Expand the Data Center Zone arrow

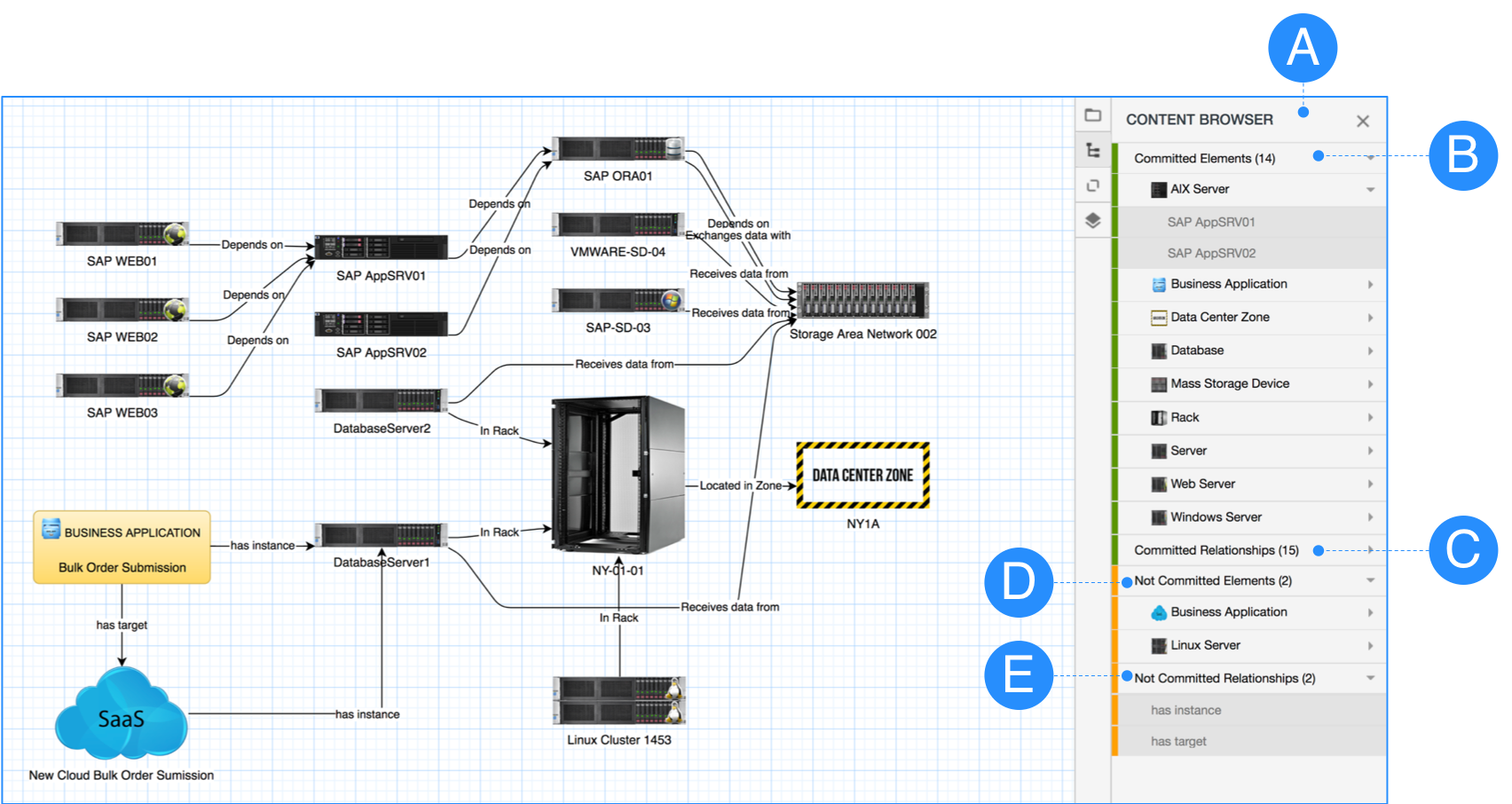1371,318
